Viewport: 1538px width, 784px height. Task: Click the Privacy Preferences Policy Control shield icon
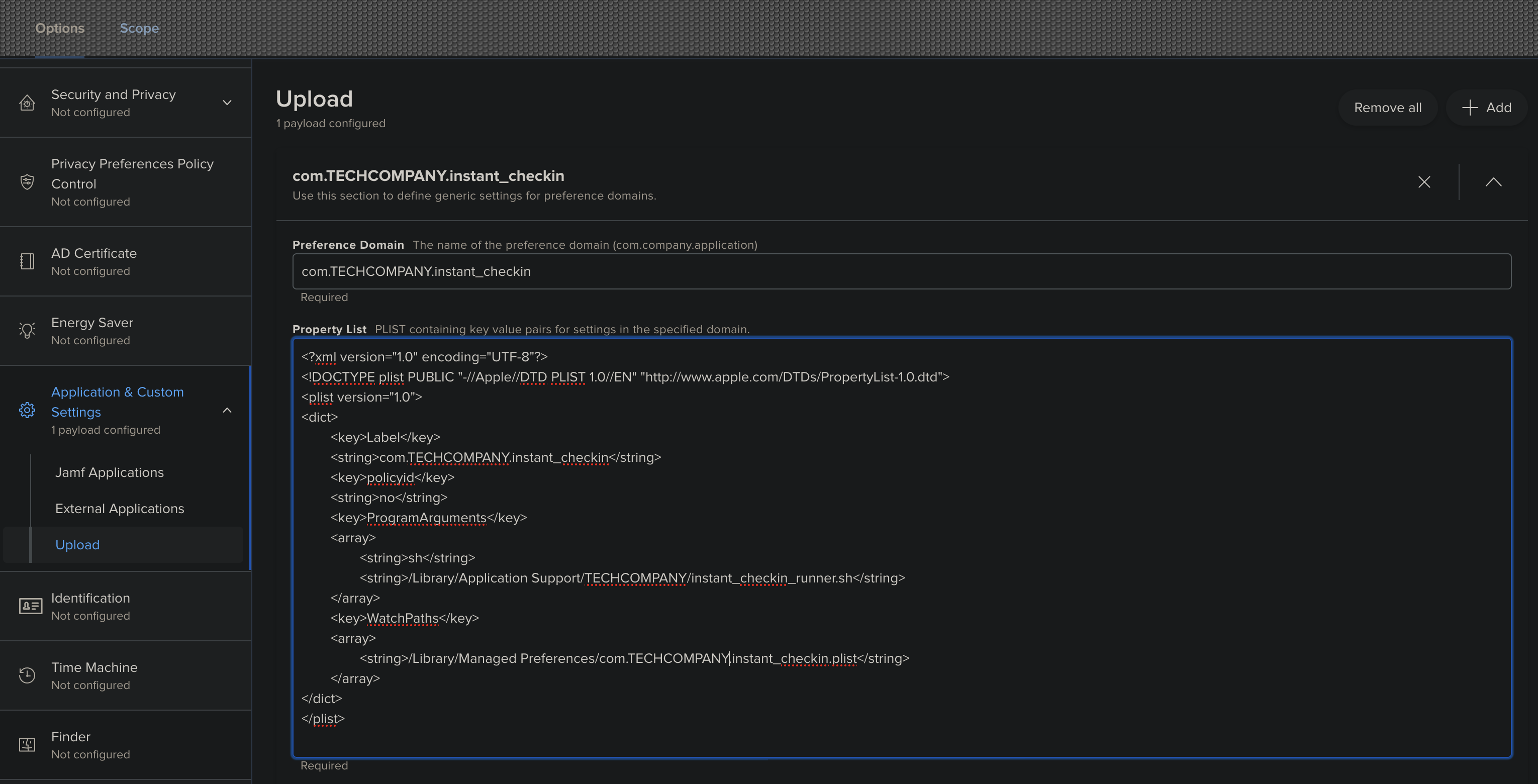tap(27, 181)
